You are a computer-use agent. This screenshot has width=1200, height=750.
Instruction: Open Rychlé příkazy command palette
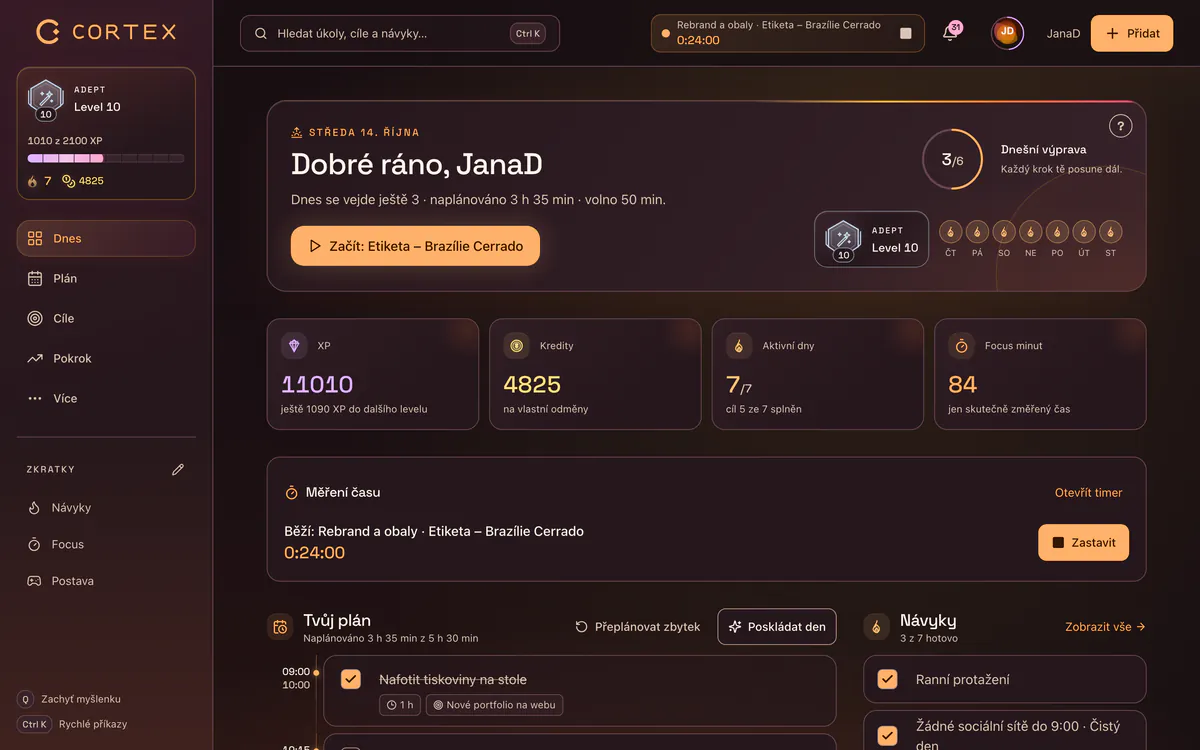pos(72,724)
